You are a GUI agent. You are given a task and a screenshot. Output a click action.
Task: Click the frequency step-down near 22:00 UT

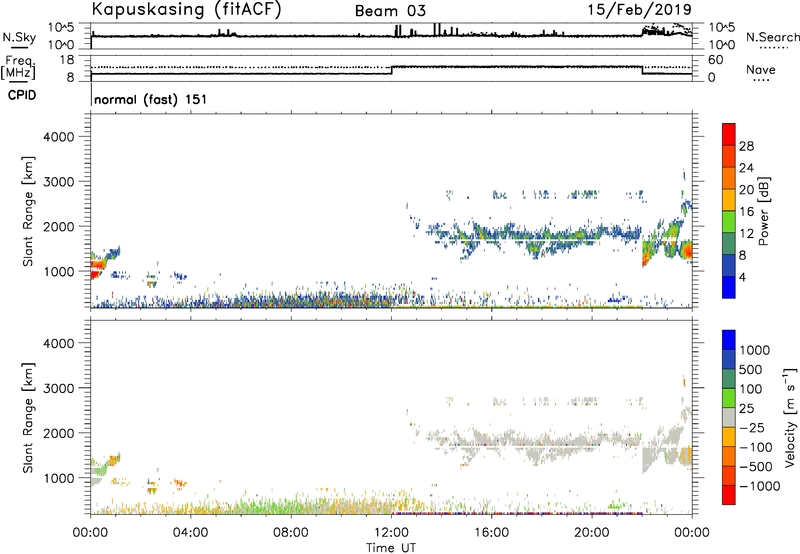pyautogui.click(x=642, y=70)
